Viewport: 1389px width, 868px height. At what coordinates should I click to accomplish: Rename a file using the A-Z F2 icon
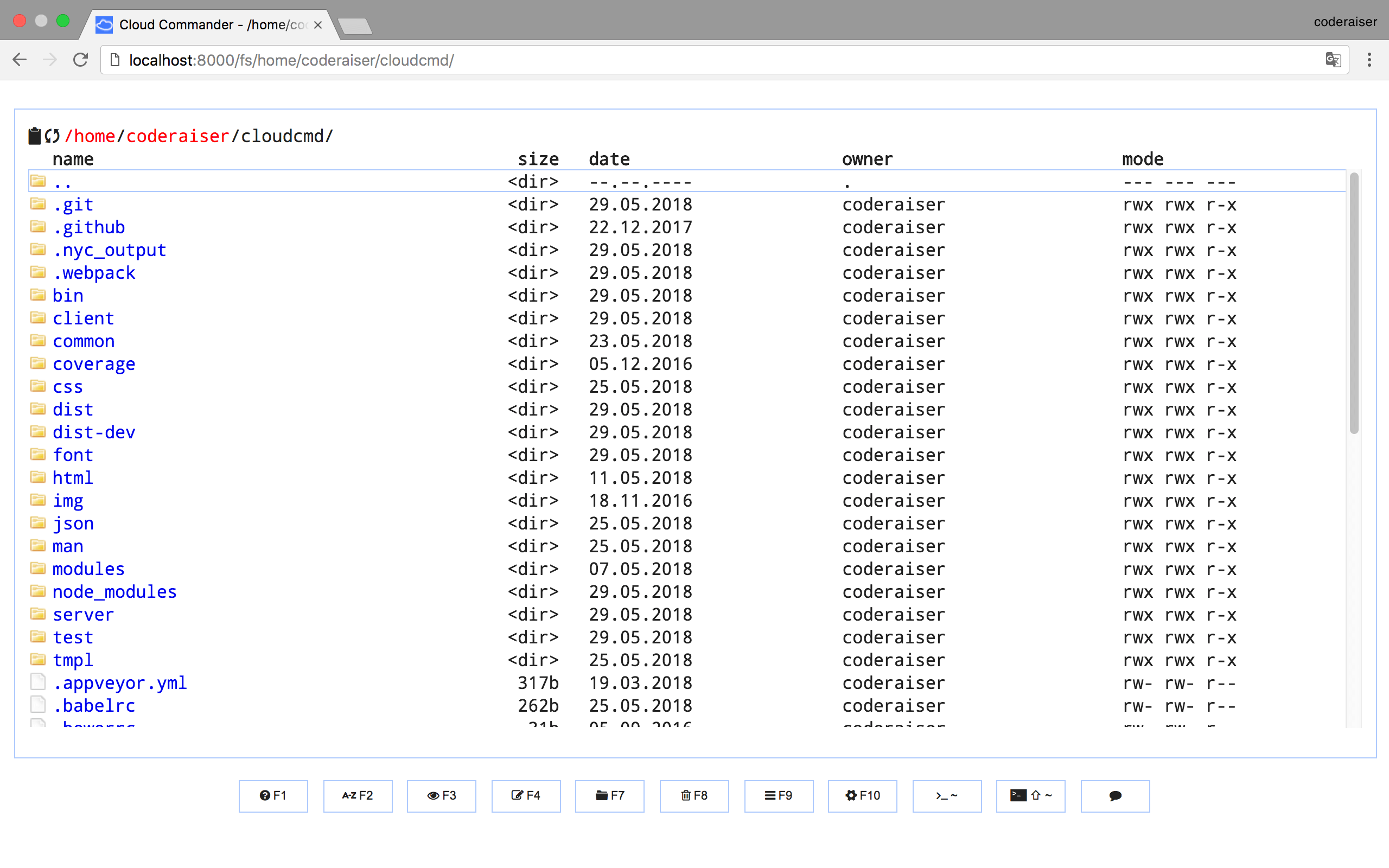click(x=358, y=796)
